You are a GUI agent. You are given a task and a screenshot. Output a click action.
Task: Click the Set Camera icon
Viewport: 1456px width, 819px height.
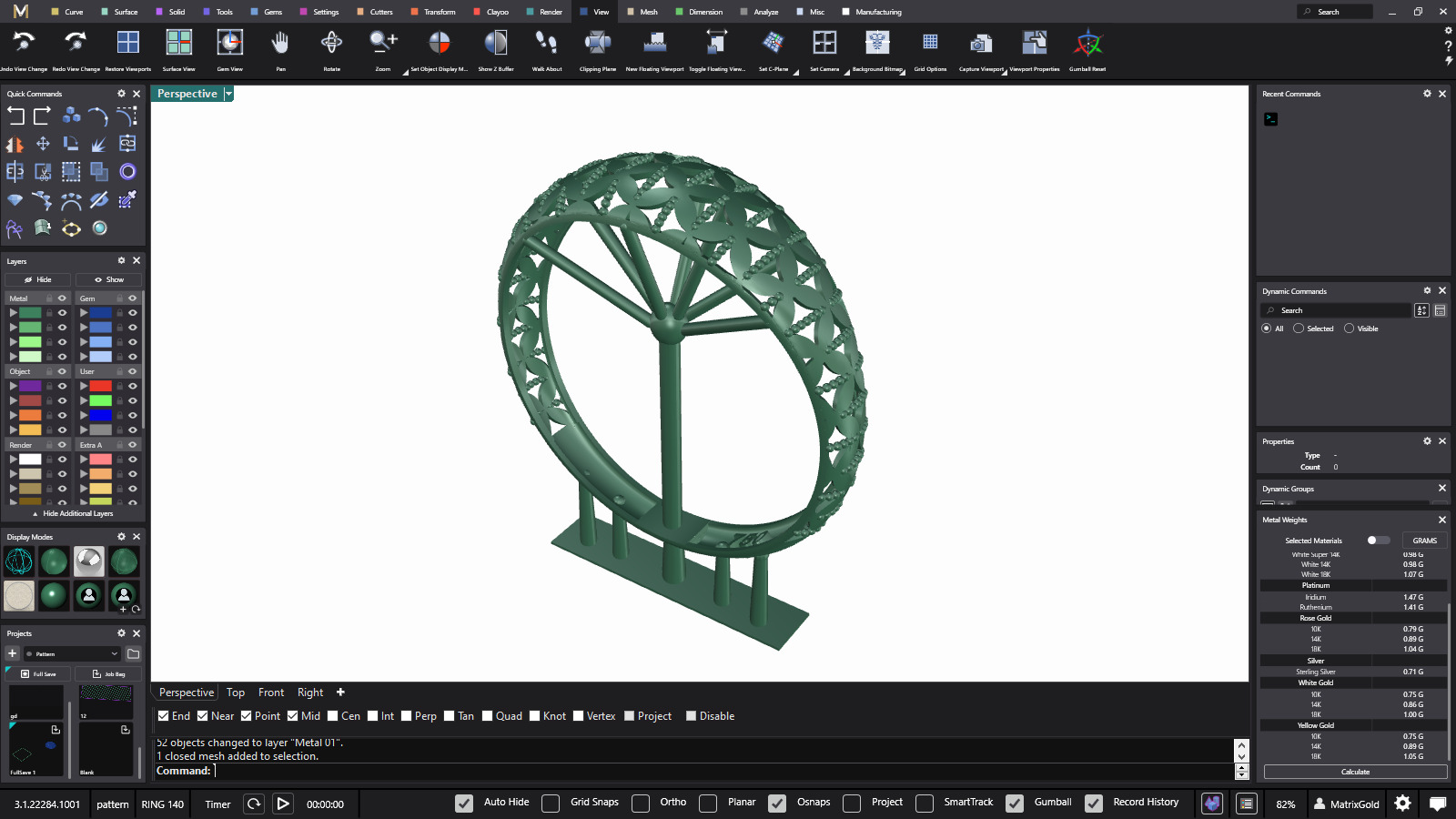(x=824, y=43)
